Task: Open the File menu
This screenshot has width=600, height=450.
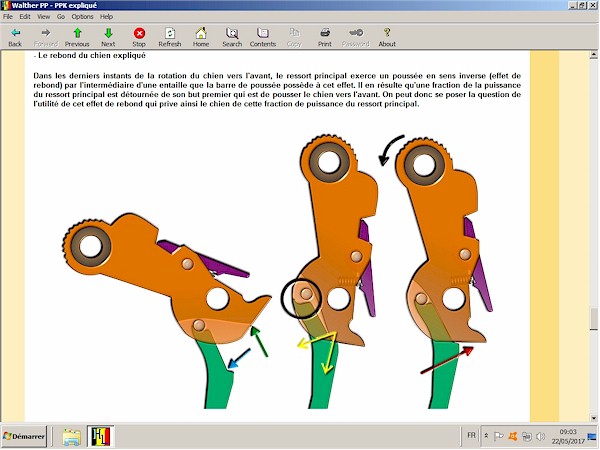Action: (x=8, y=16)
